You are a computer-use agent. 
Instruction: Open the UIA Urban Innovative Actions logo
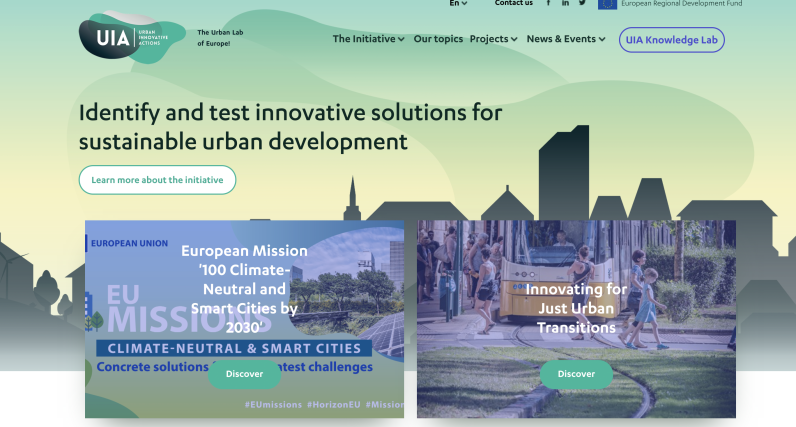[132, 37]
